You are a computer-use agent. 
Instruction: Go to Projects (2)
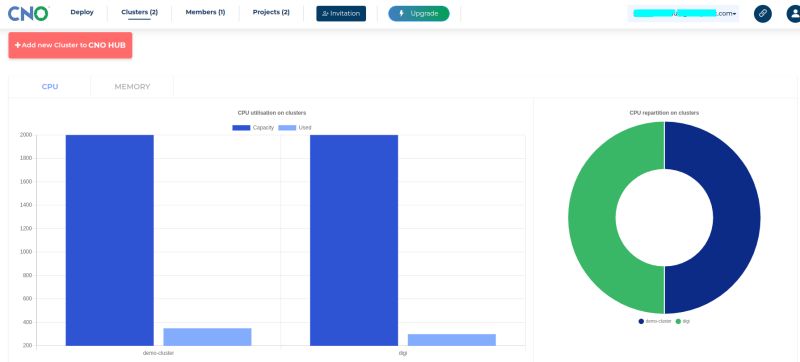[x=271, y=12]
